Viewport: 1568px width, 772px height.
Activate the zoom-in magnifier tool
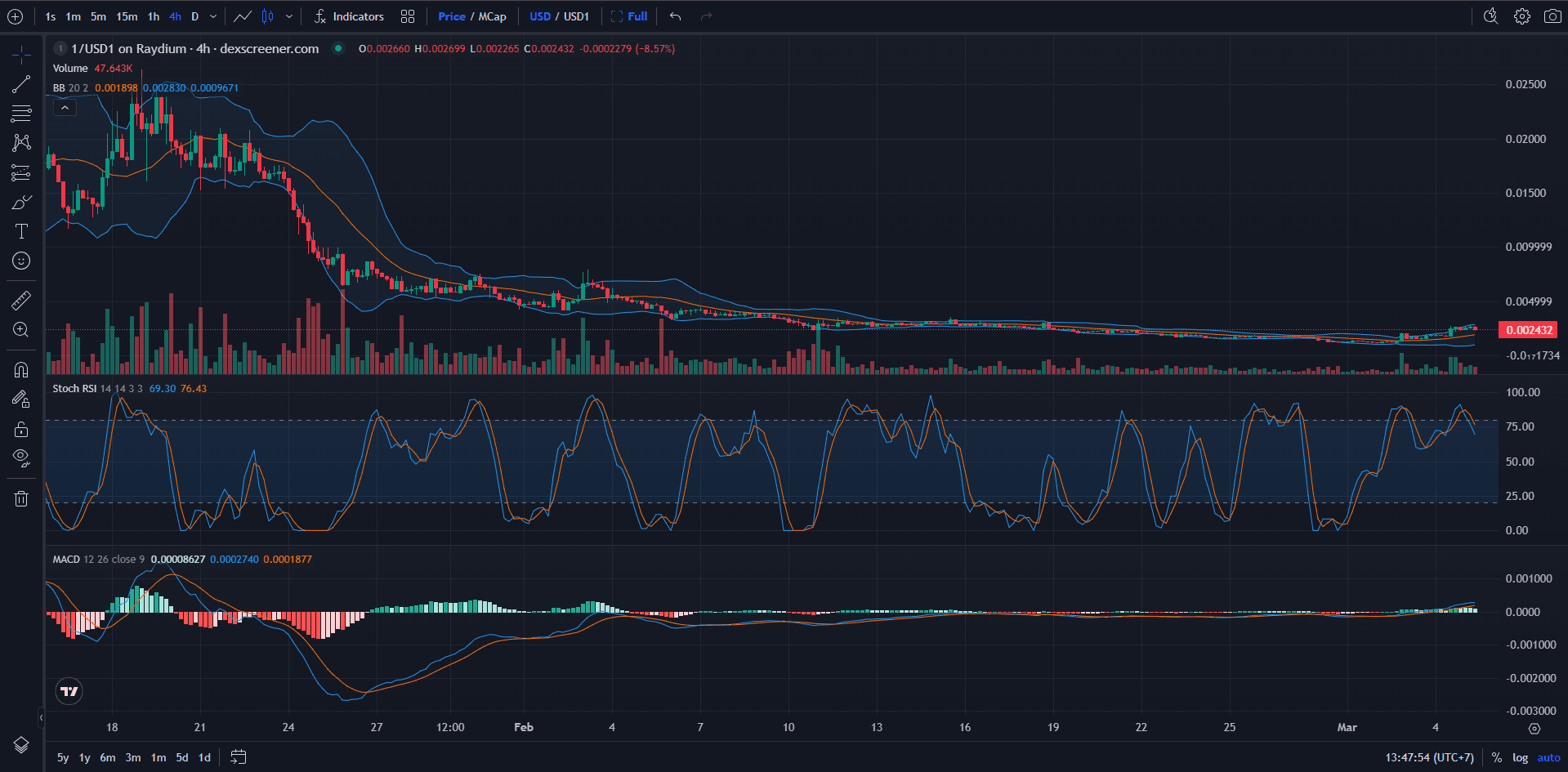pos(20,330)
